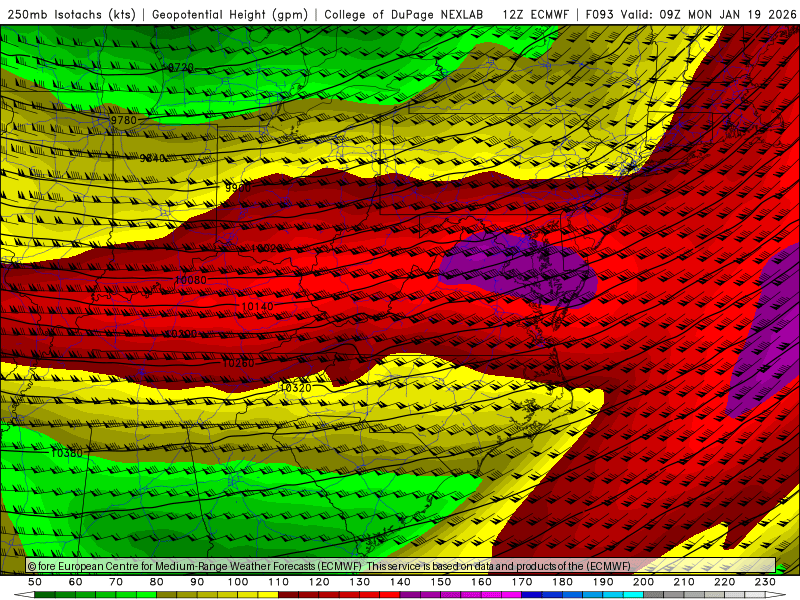Click the 10140 height contour label
The height and width of the screenshot is (600, 800).
(257, 307)
